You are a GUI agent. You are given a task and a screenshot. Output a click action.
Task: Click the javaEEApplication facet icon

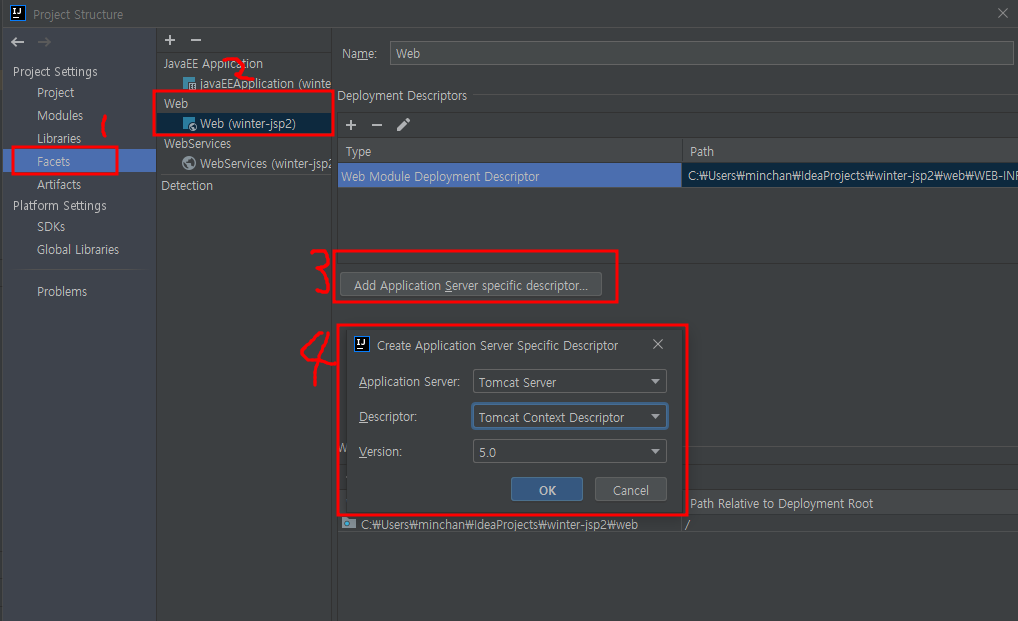click(x=190, y=84)
